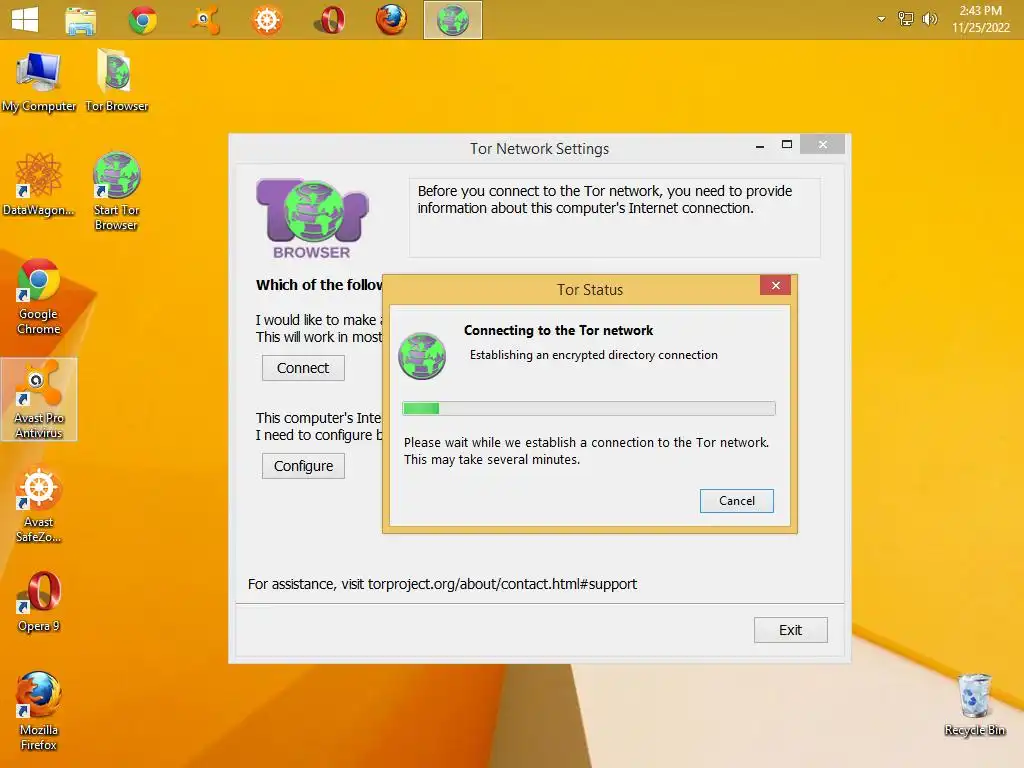Image resolution: width=1024 pixels, height=768 pixels.
Task: Click the Tor Network Settings title text
Action: coord(539,149)
